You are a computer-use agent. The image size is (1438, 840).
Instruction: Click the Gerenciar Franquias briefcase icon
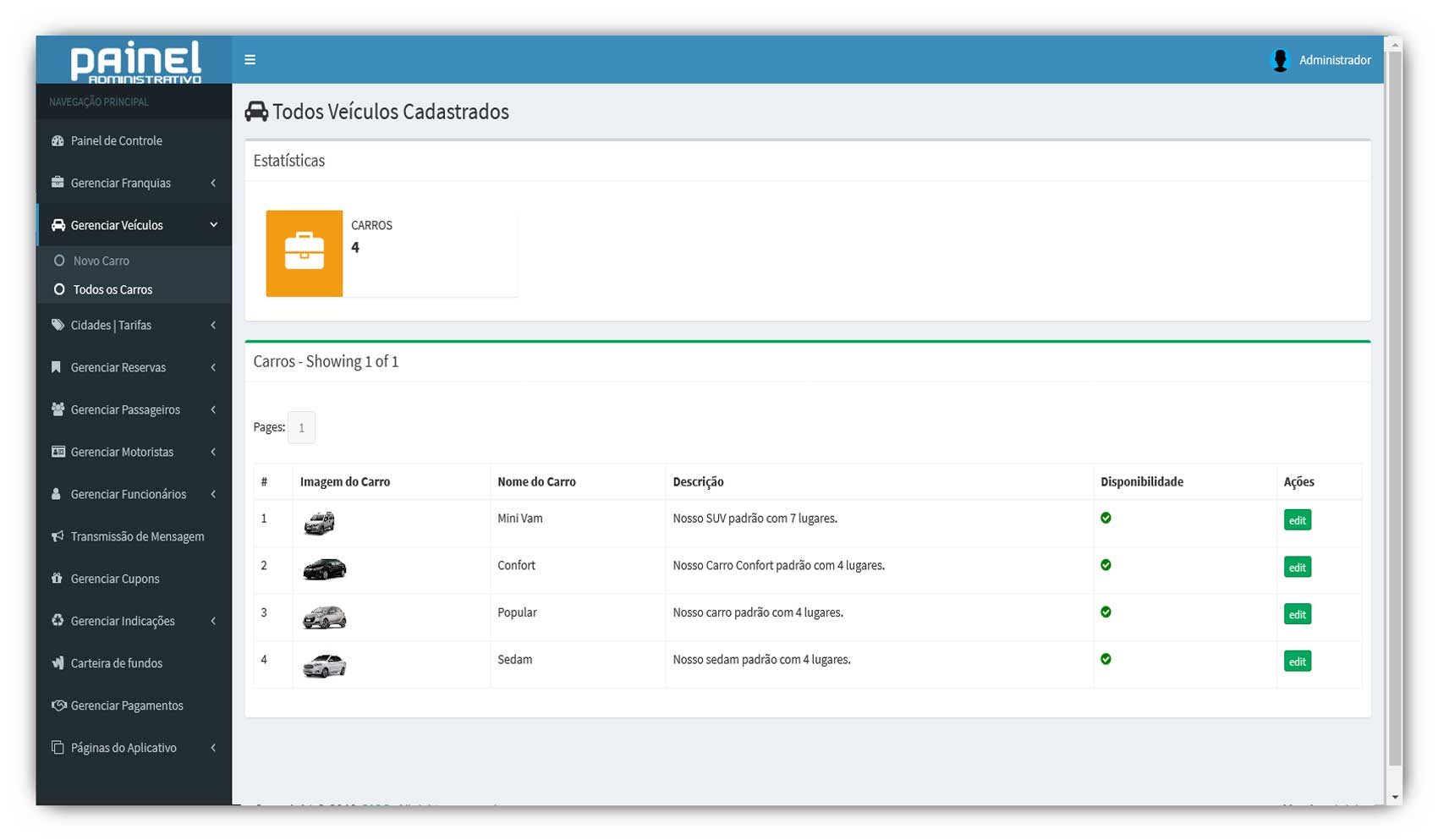[58, 183]
